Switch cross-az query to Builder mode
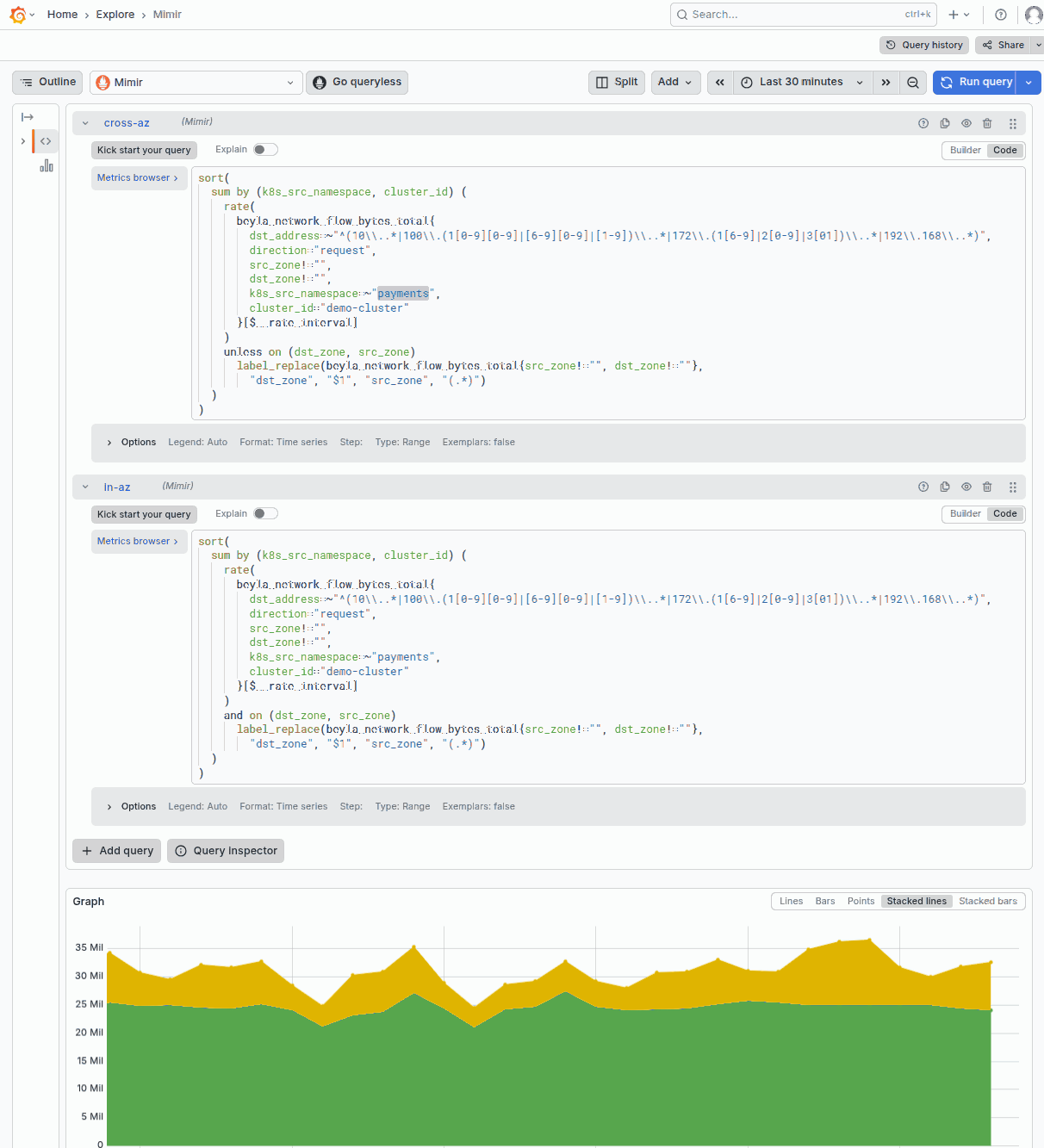The height and width of the screenshot is (1148, 1044). 965,150
